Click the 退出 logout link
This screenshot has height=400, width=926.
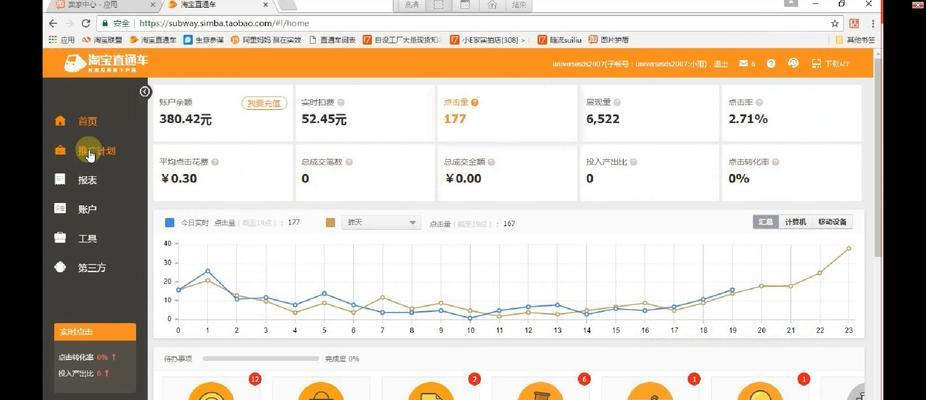tap(720, 64)
